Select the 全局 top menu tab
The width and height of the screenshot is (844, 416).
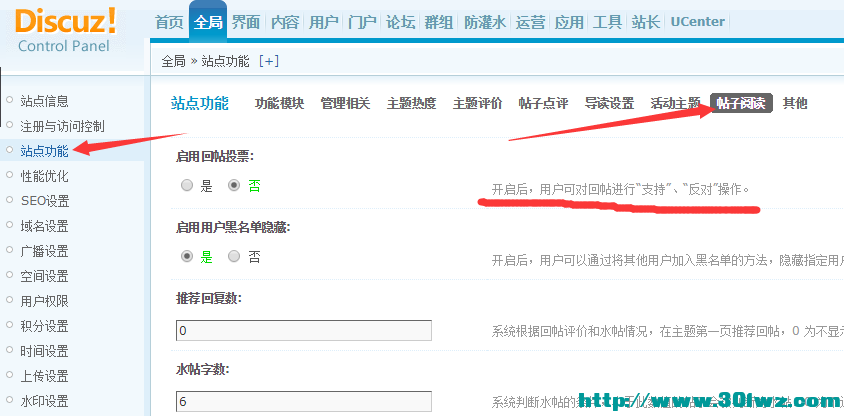click(x=208, y=22)
